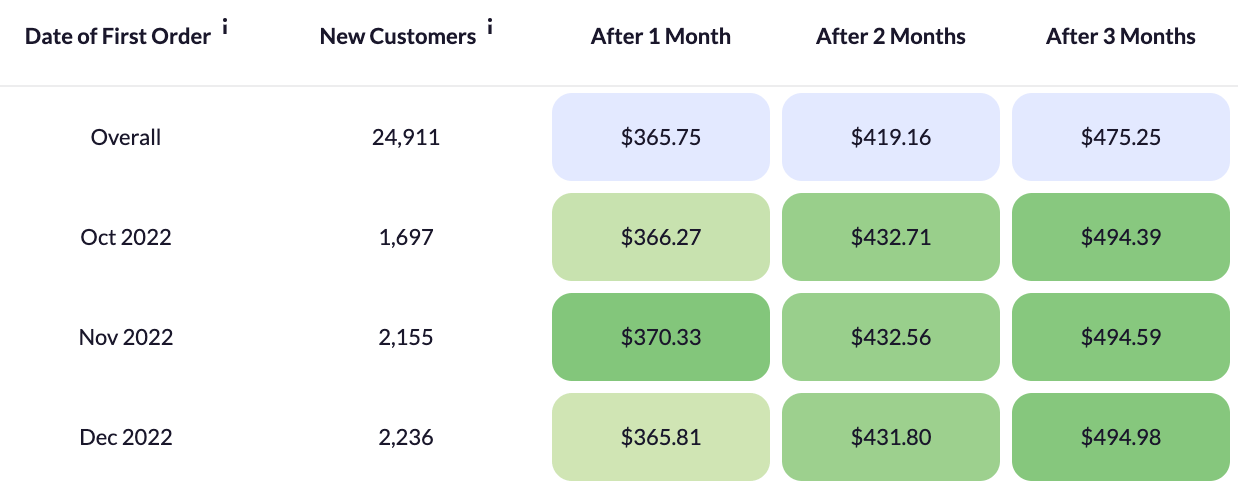Select the After 3 Months column header
1238x492 pixels.
pyautogui.click(x=1121, y=37)
